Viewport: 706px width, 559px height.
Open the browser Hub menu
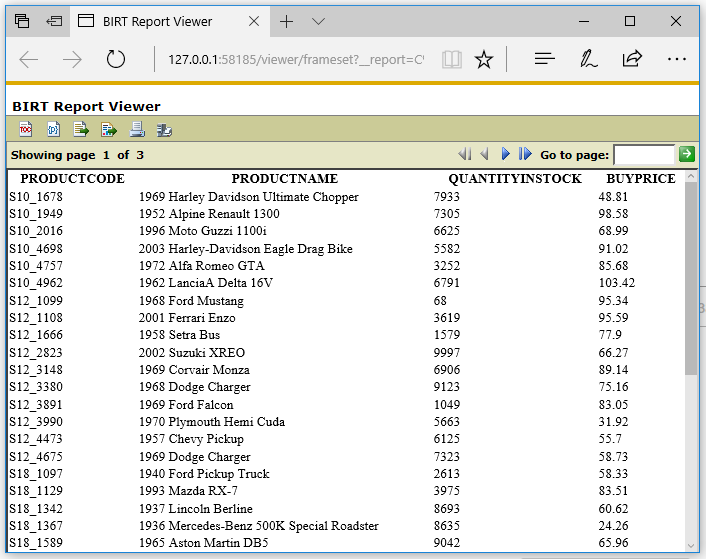(x=544, y=60)
